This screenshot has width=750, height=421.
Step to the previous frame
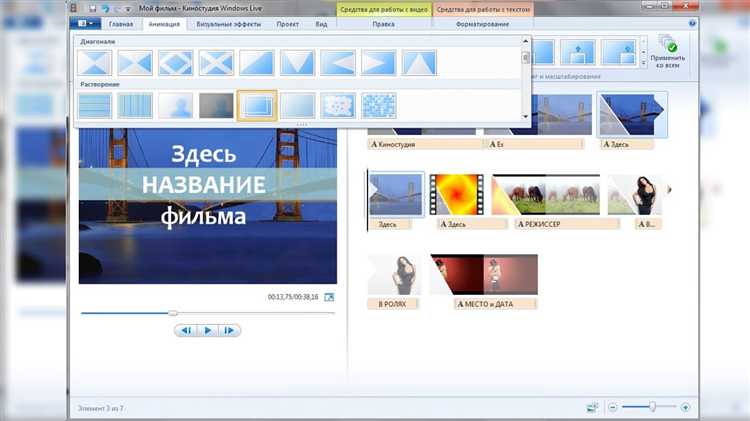pos(185,330)
